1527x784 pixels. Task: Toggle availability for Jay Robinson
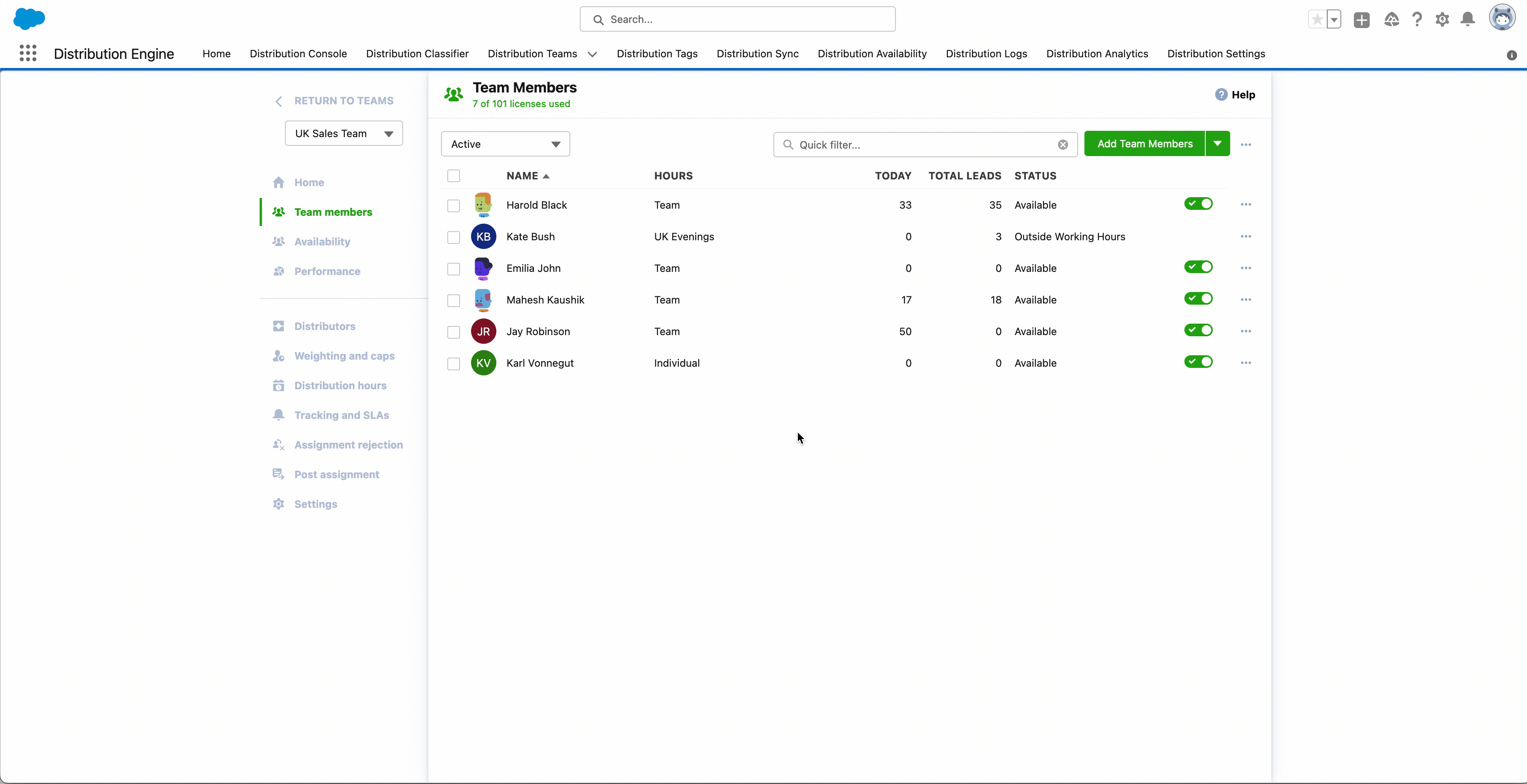1198,330
